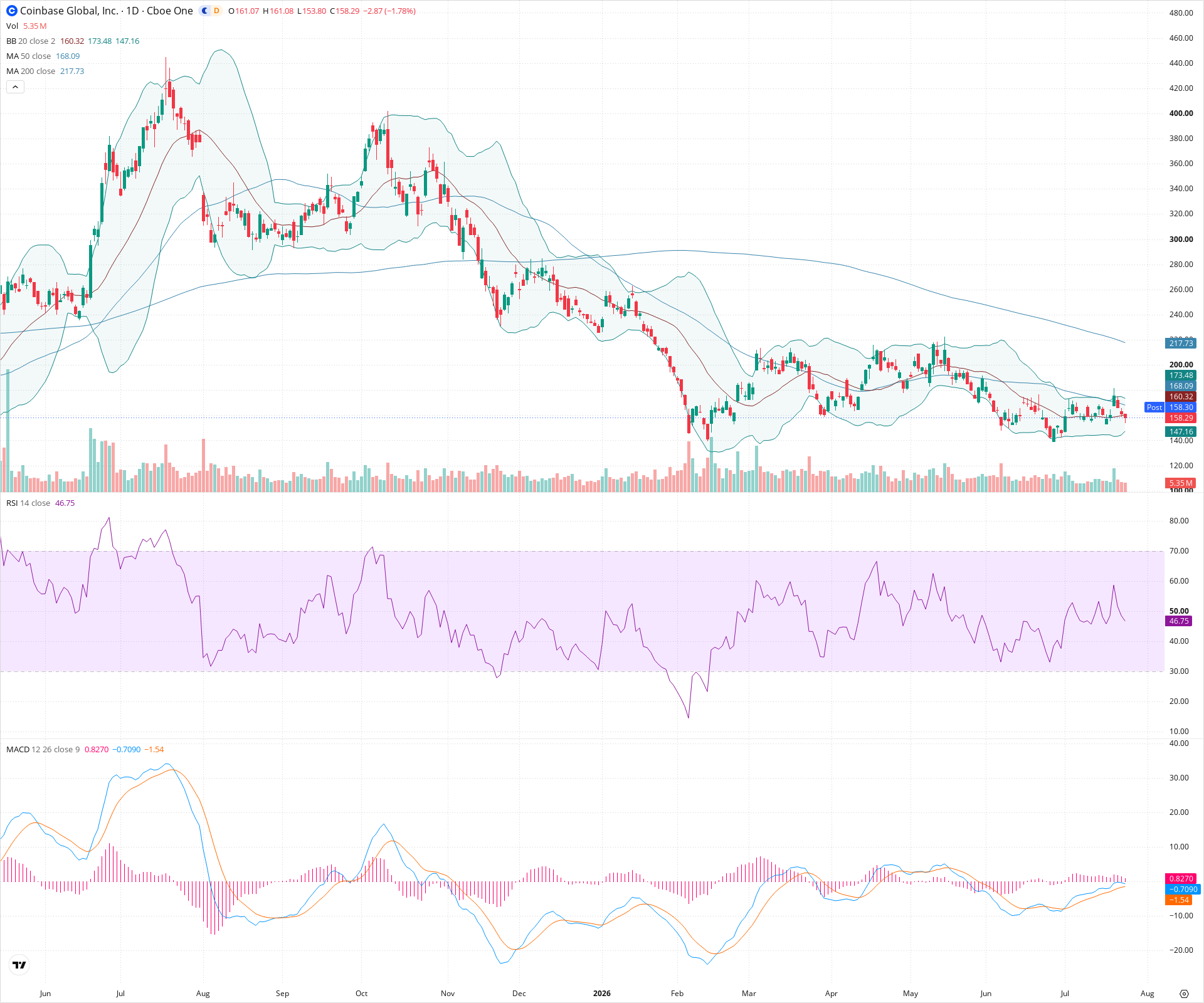Click the 0.8270 MACD histogram axis label

coord(1181,879)
